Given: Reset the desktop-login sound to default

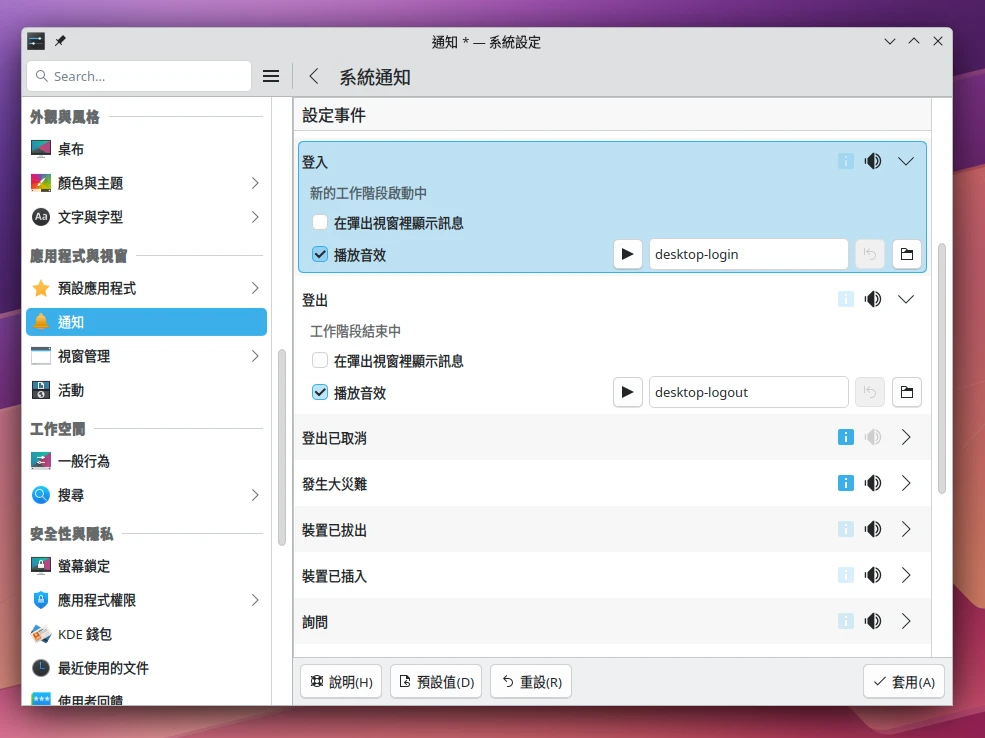Looking at the screenshot, I should pos(869,254).
